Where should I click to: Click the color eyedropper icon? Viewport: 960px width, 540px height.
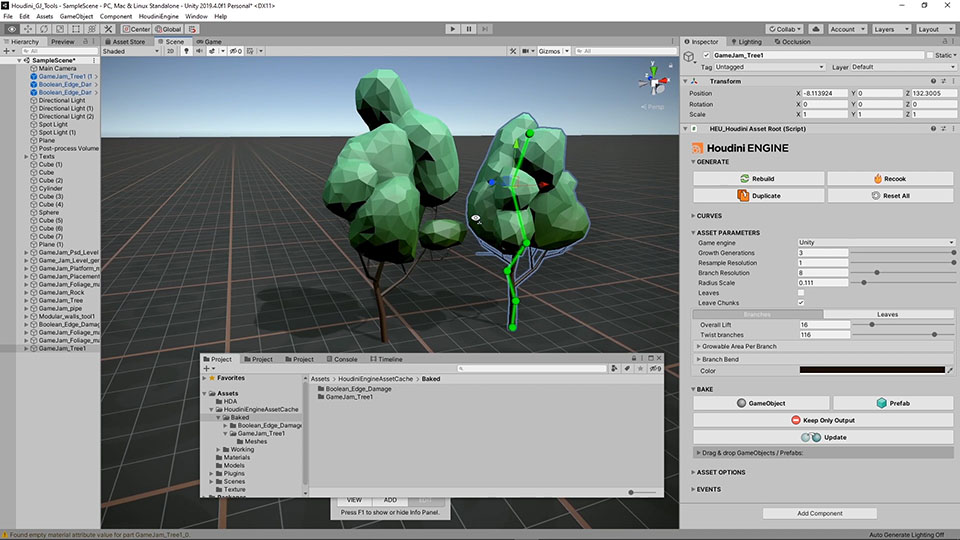pyautogui.click(x=950, y=370)
